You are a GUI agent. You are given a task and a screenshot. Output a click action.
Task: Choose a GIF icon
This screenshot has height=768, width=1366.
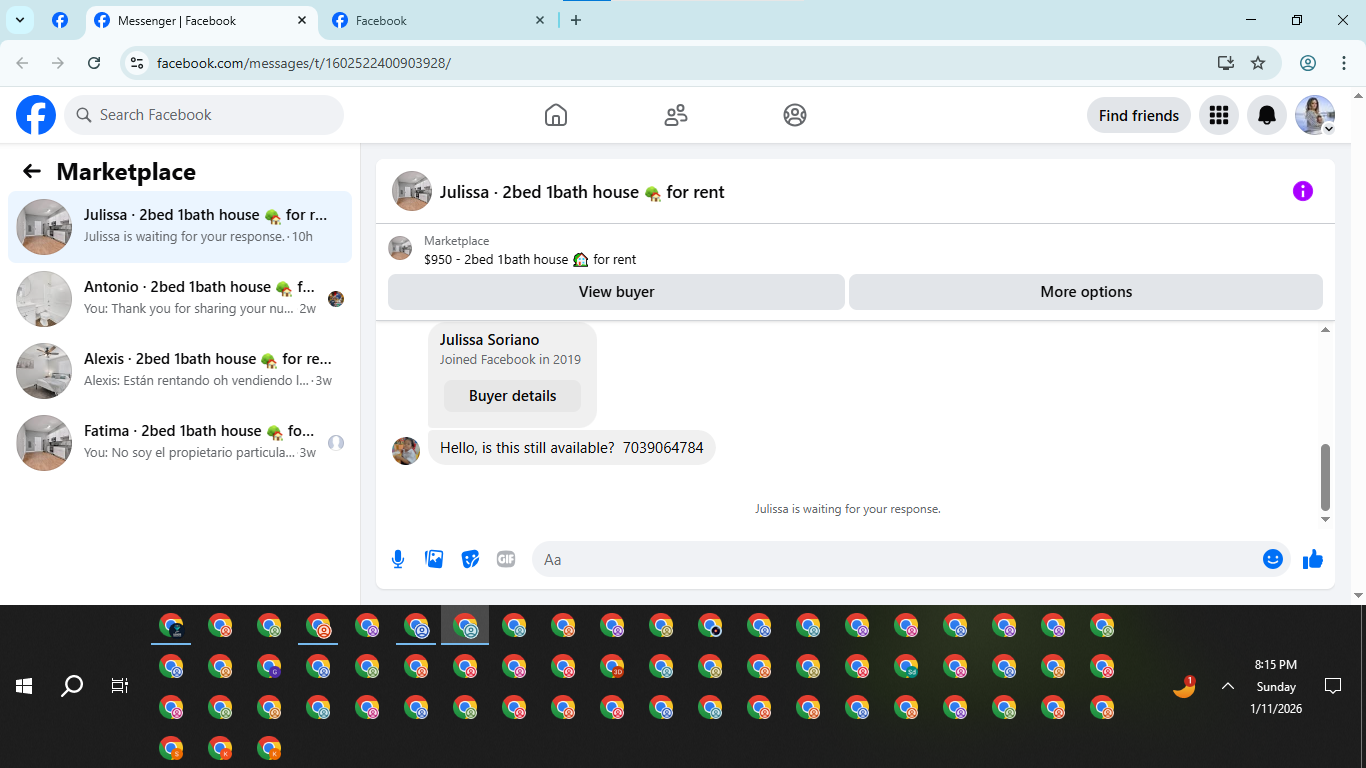[506, 559]
